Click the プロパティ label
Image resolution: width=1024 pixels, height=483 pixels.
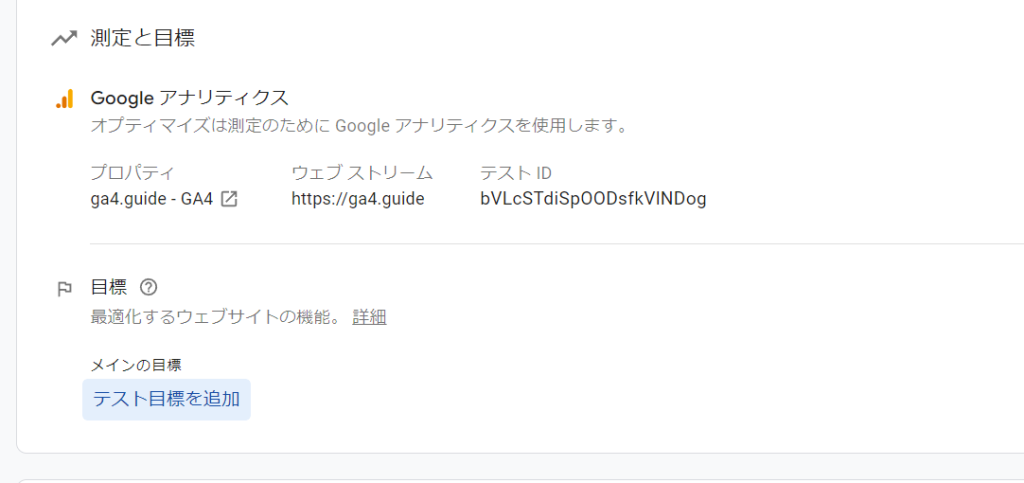point(133,173)
